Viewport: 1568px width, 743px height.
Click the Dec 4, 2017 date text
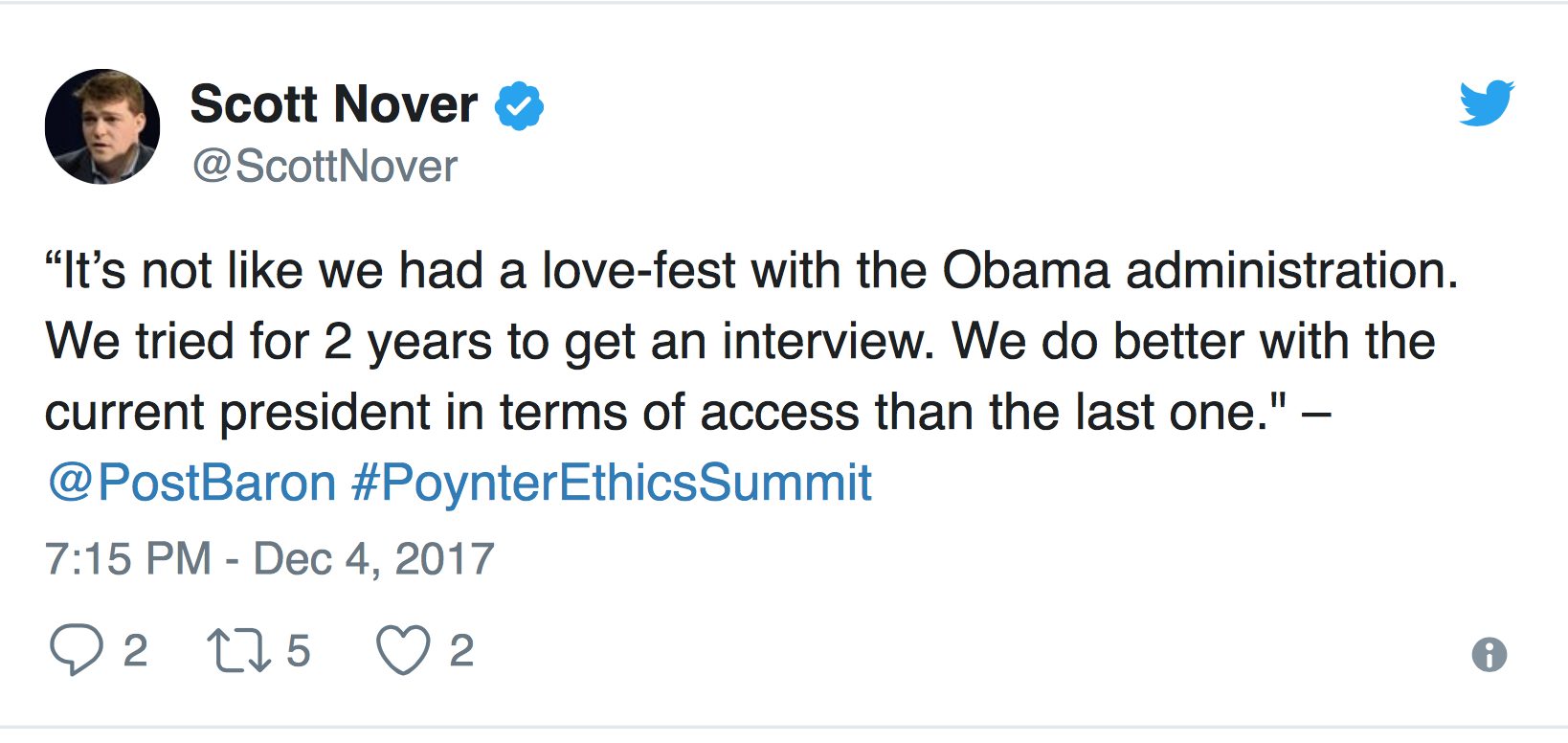tap(373, 559)
